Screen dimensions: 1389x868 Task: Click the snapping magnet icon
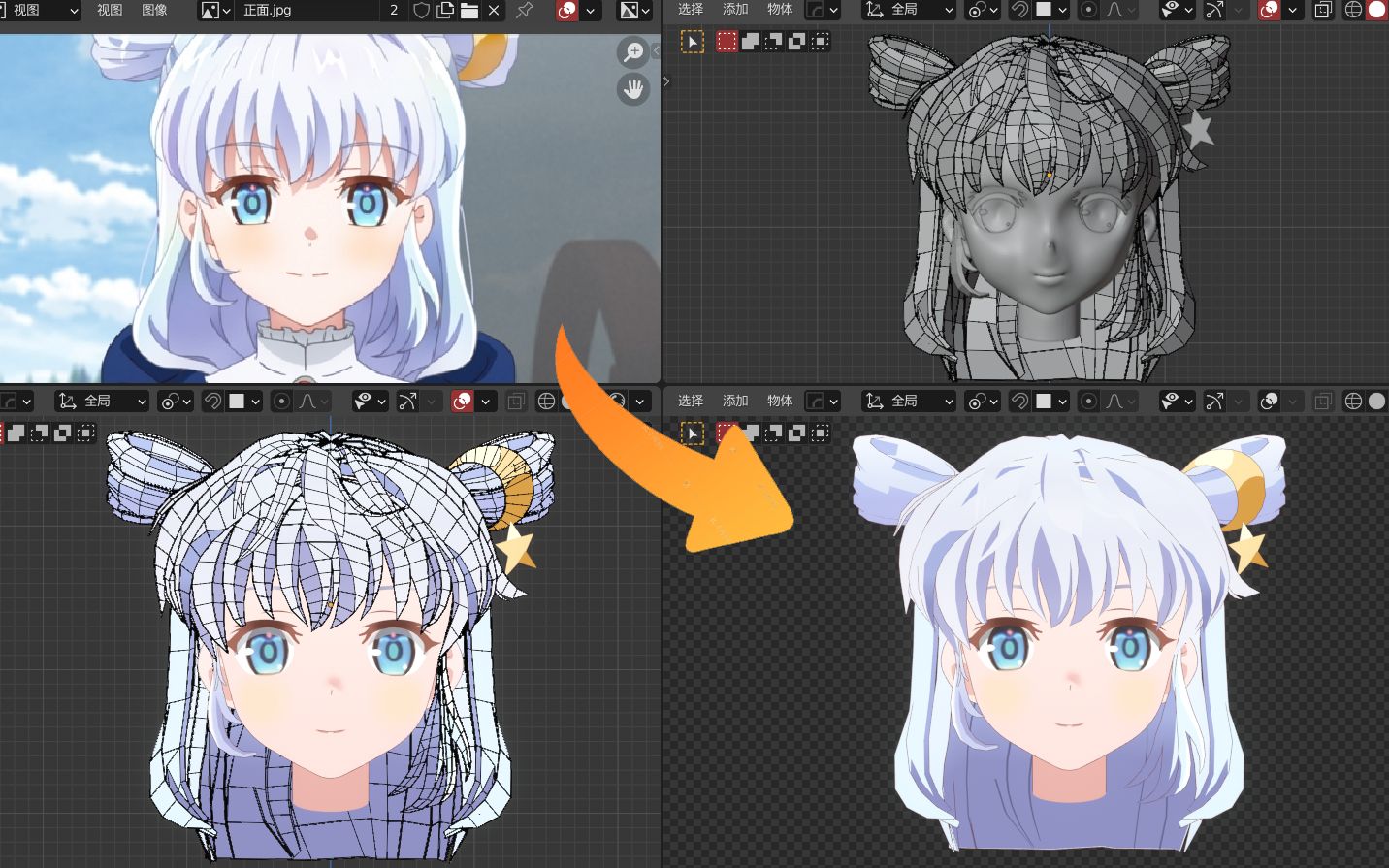[1020, 10]
